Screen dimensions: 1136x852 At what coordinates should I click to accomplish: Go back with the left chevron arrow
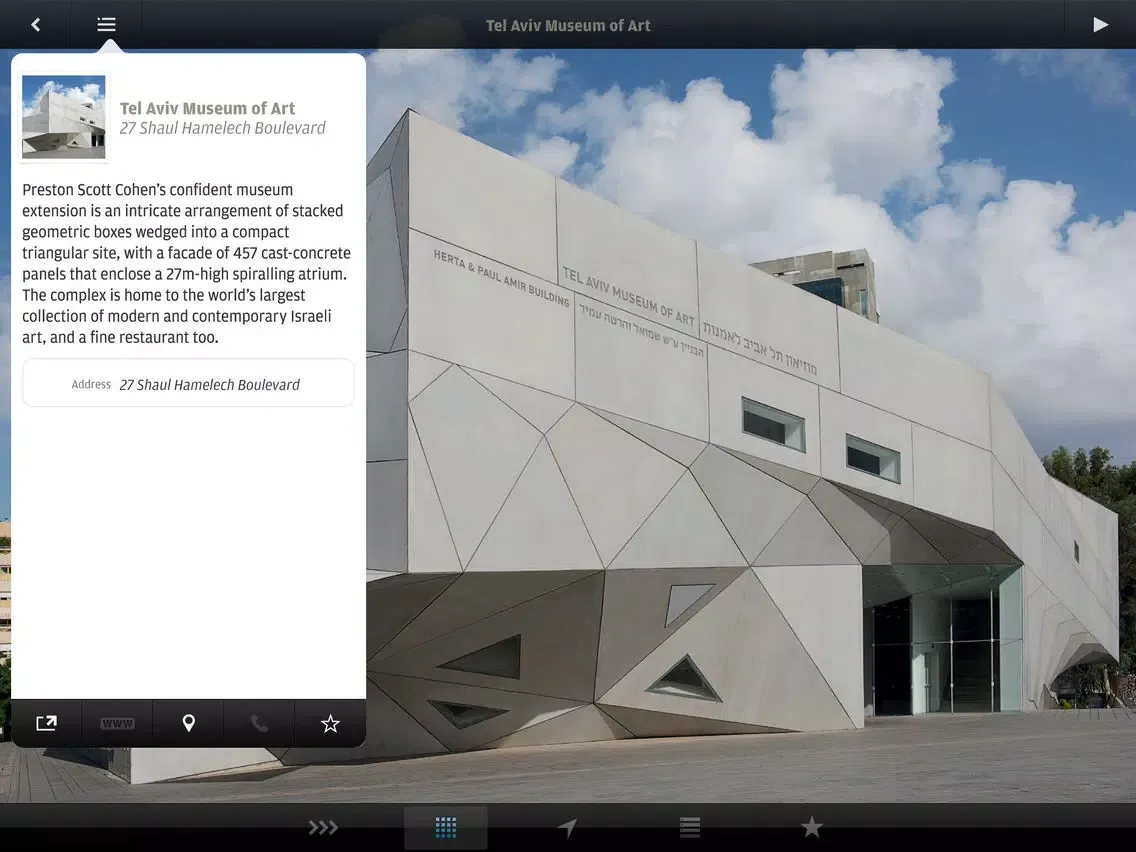[x=36, y=25]
